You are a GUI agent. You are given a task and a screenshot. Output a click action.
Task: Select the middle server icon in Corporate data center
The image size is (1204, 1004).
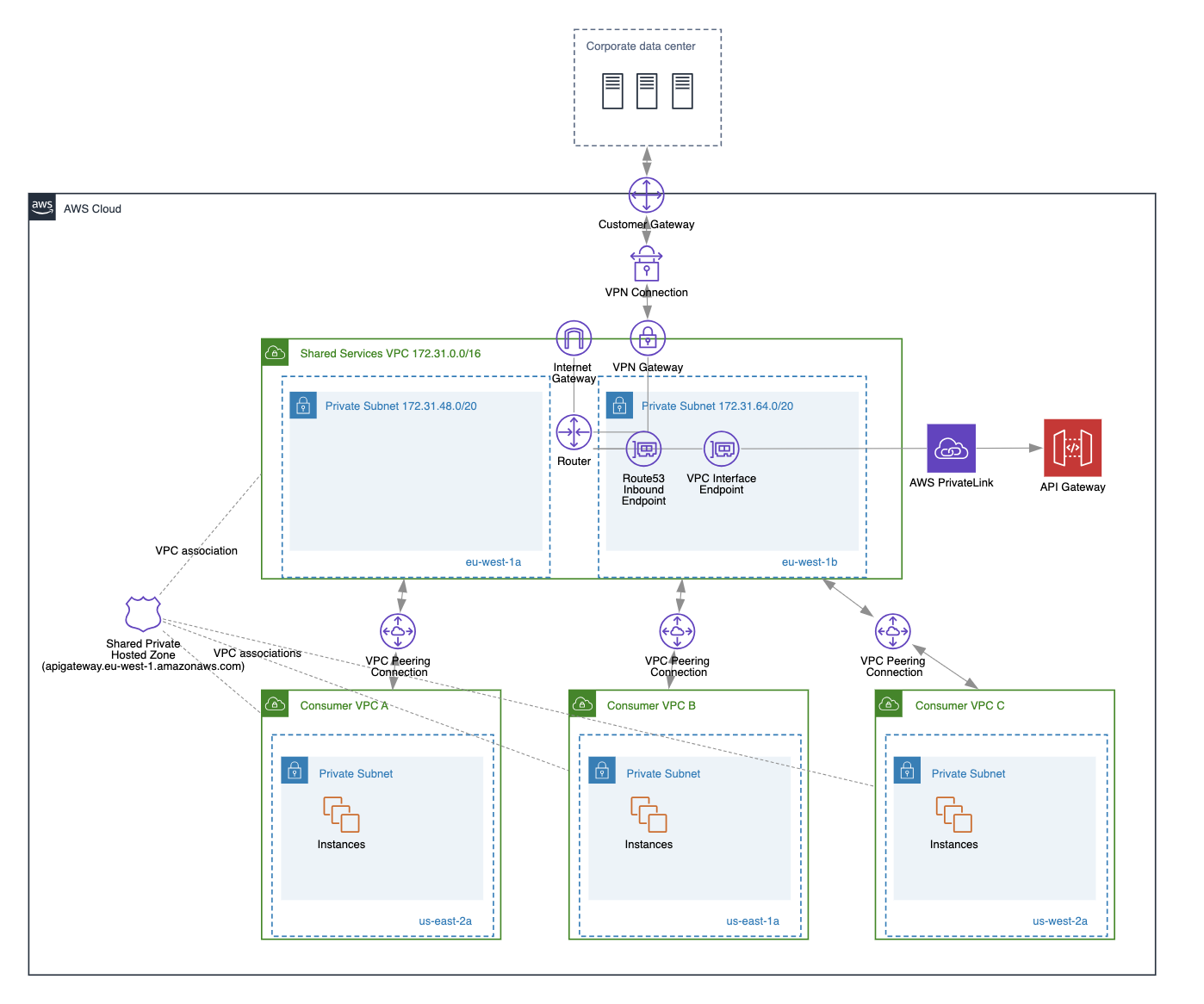pos(647,91)
